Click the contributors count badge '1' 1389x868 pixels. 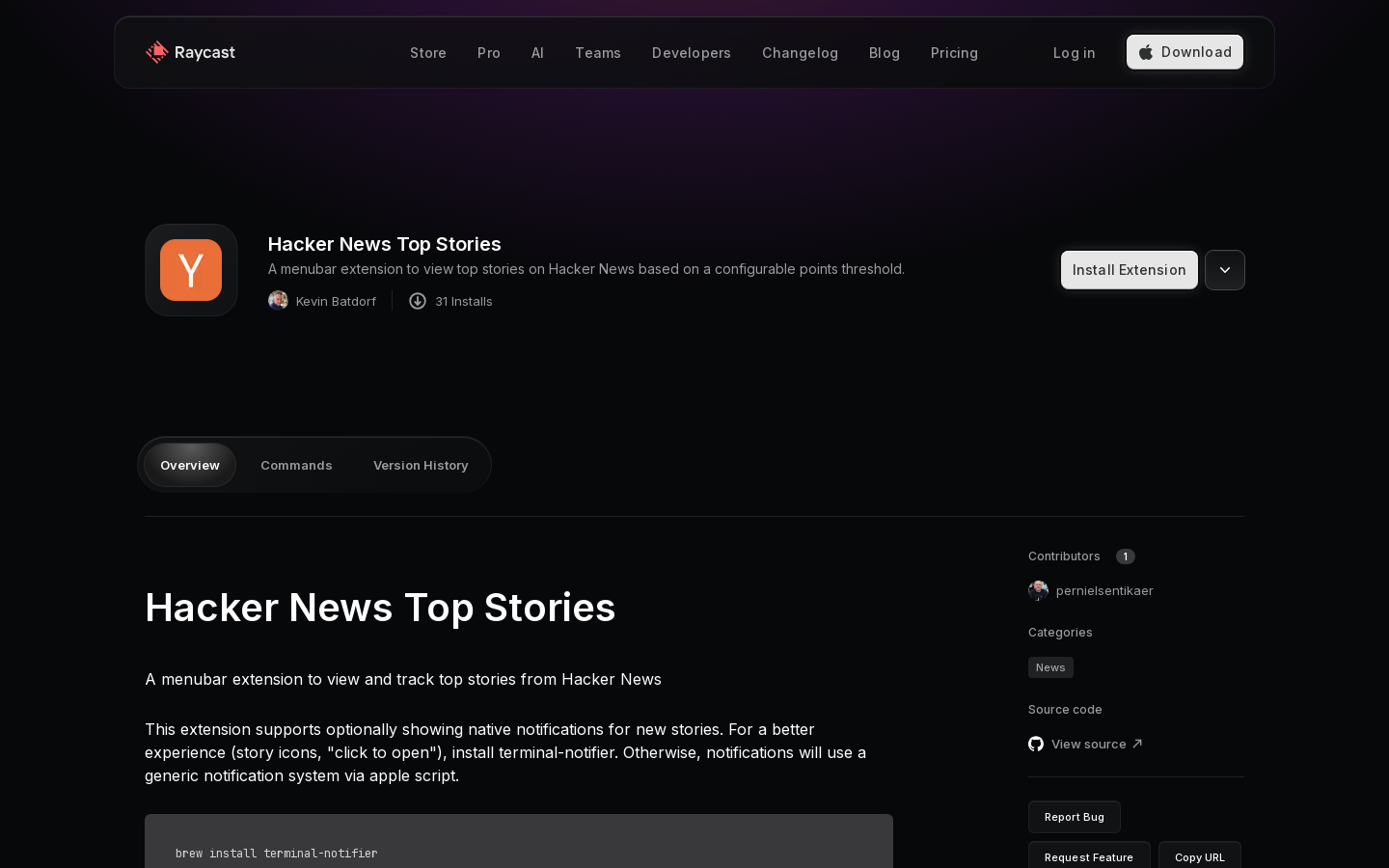click(x=1126, y=556)
